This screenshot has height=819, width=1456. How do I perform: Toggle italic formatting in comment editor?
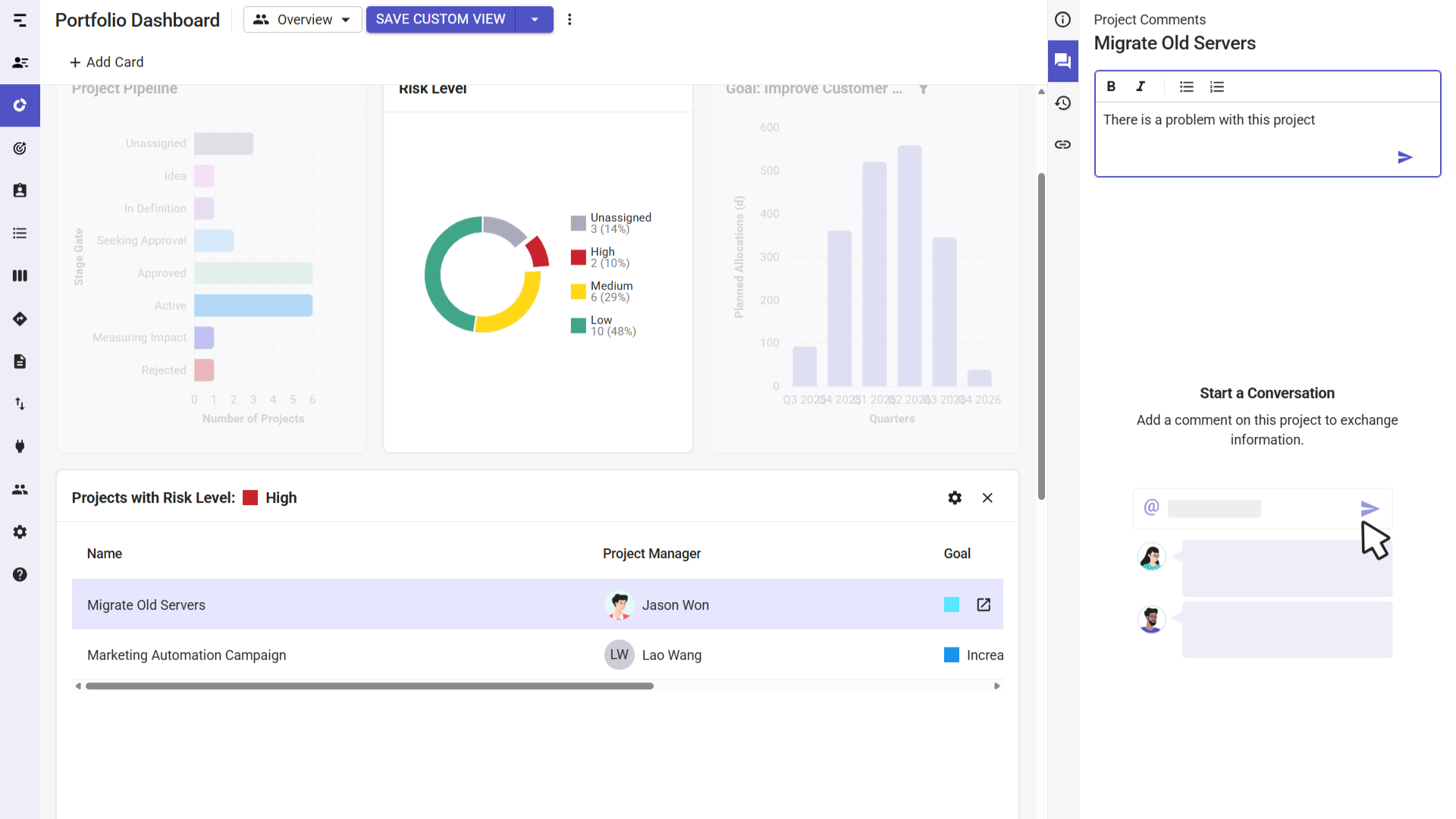click(x=1141, y=86)
